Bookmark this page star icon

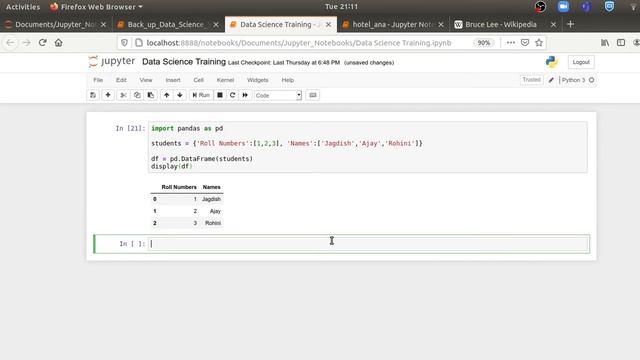click(x=539, y=42)
